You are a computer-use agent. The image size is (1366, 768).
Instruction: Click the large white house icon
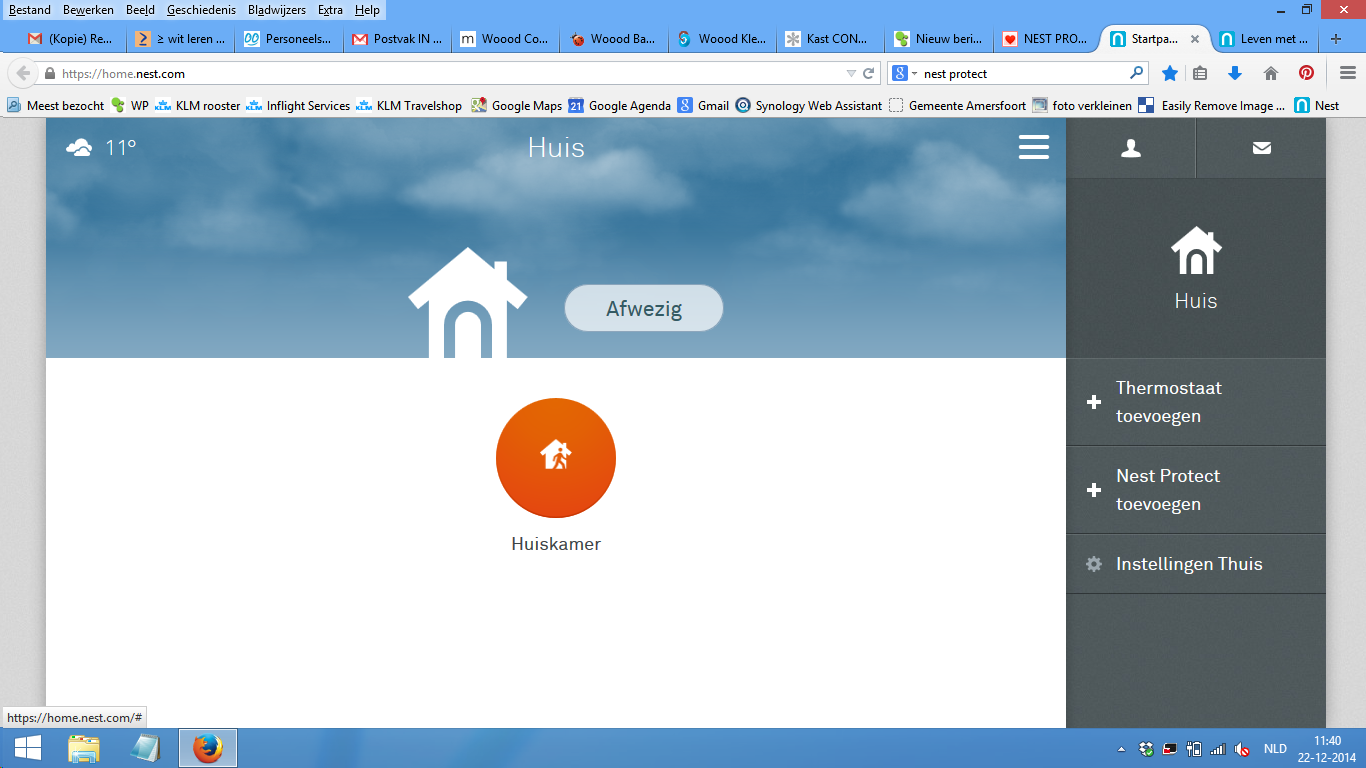pos(468,303)
